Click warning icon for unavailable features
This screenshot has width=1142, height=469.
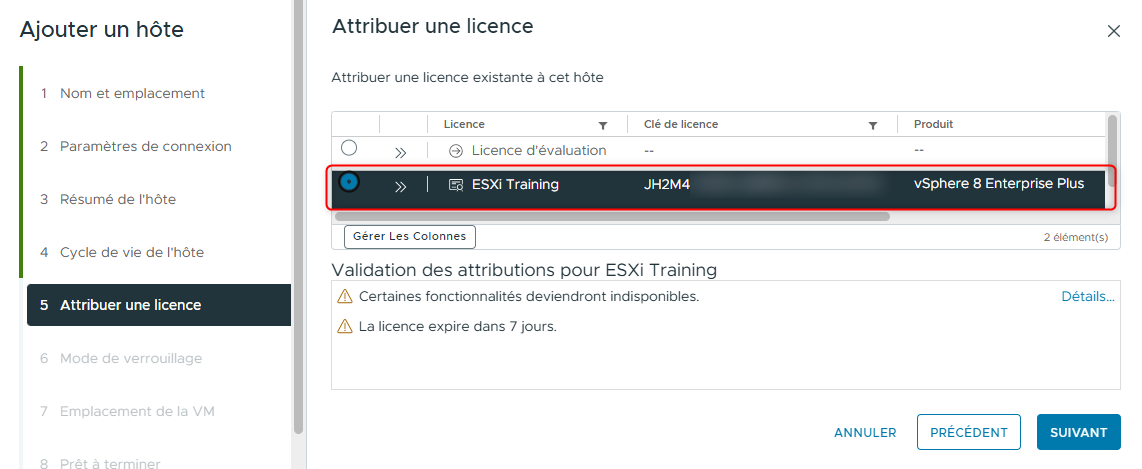344,296
